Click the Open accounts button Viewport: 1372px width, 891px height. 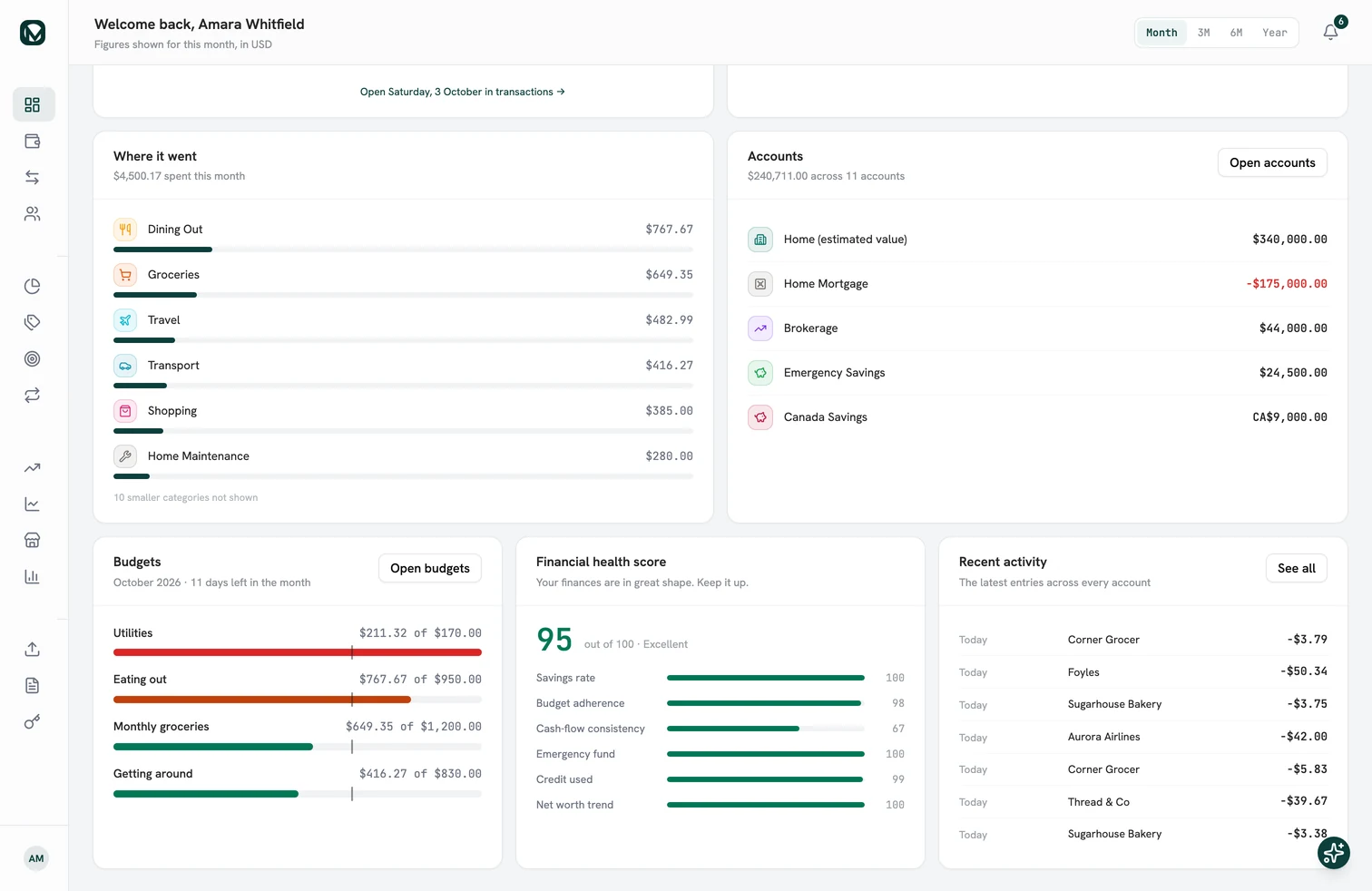[x=1272, y=162]
